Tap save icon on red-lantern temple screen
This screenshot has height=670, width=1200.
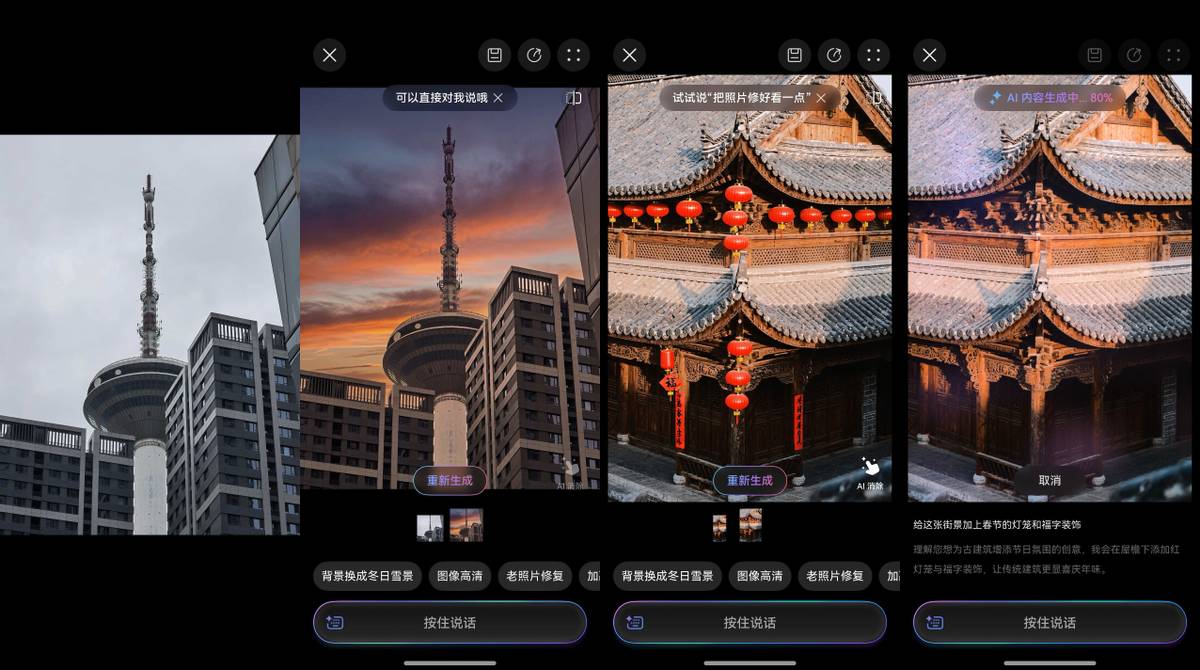tap(794, 55)
